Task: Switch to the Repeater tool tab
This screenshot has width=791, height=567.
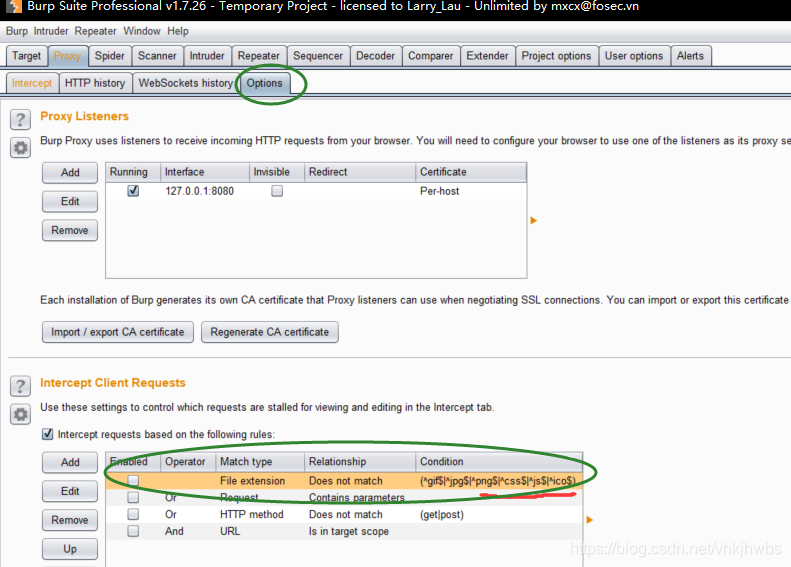Action: point(259,56)
